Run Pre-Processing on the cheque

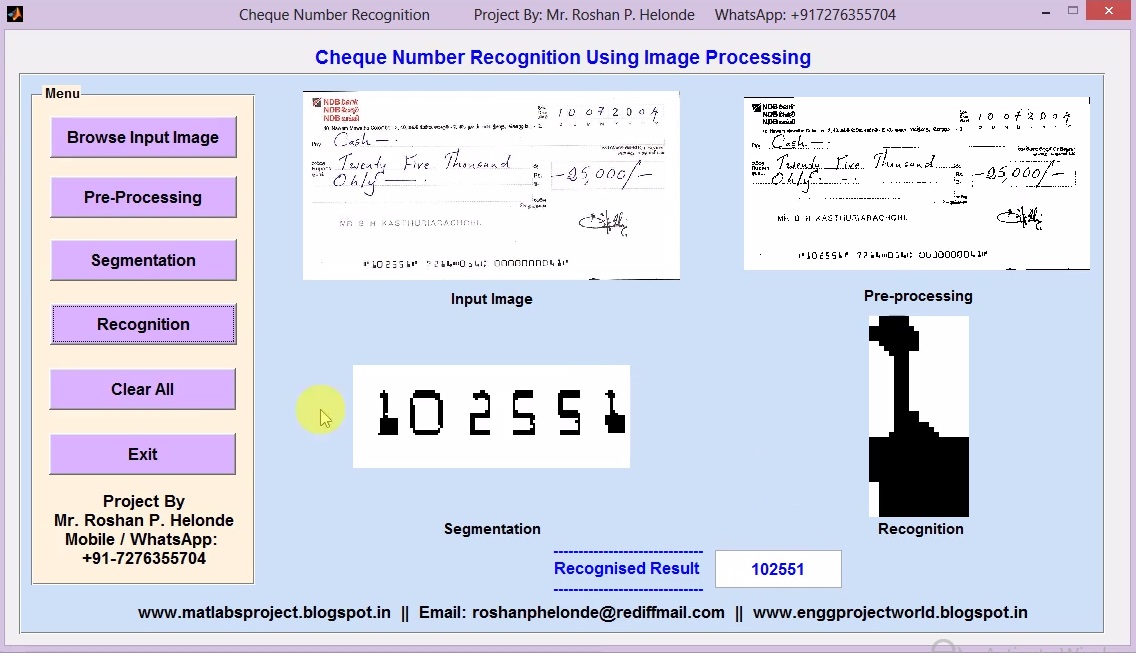(143, 197)
